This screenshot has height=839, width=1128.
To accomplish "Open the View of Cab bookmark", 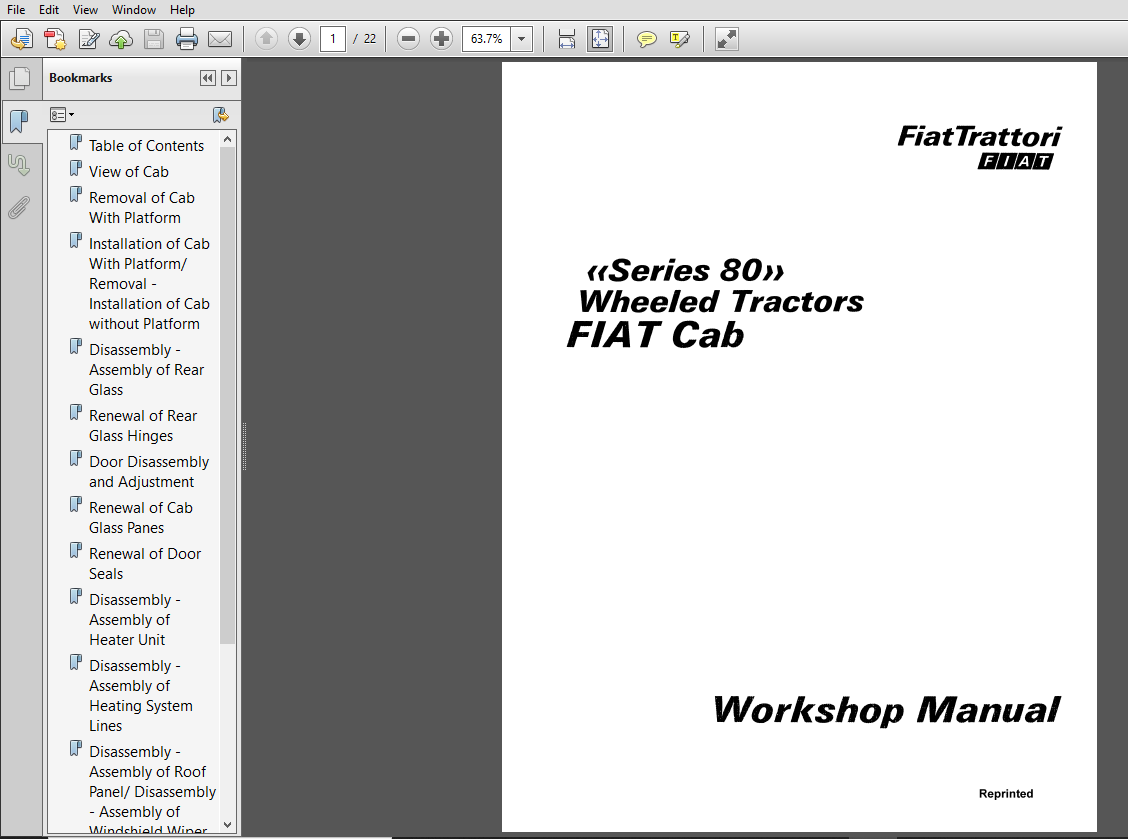I will (129, 171).
